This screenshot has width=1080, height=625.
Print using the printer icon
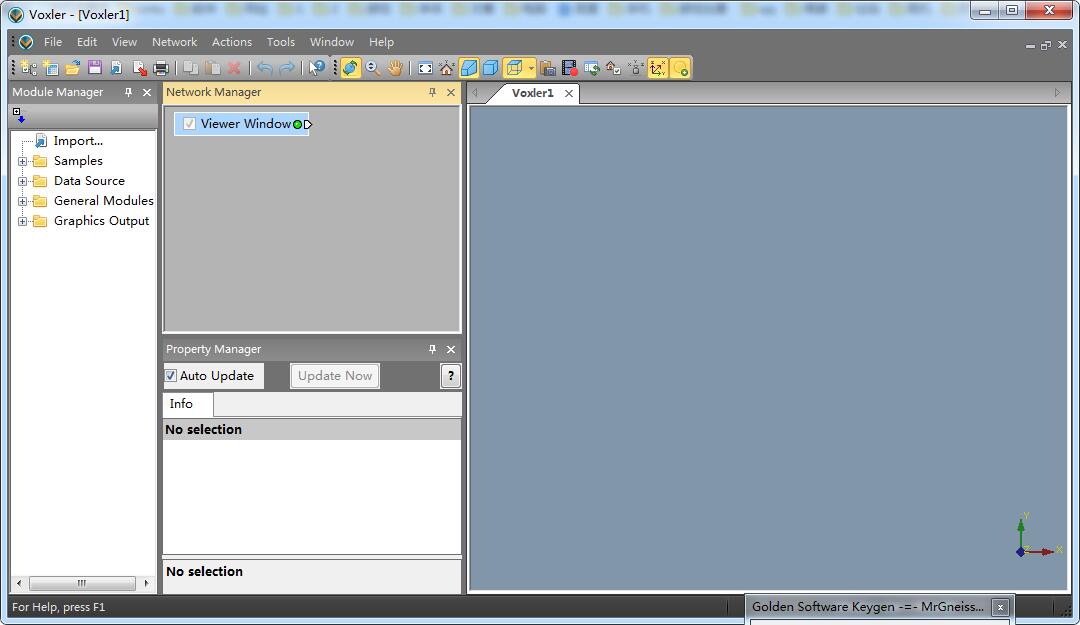tap(161, 68)
